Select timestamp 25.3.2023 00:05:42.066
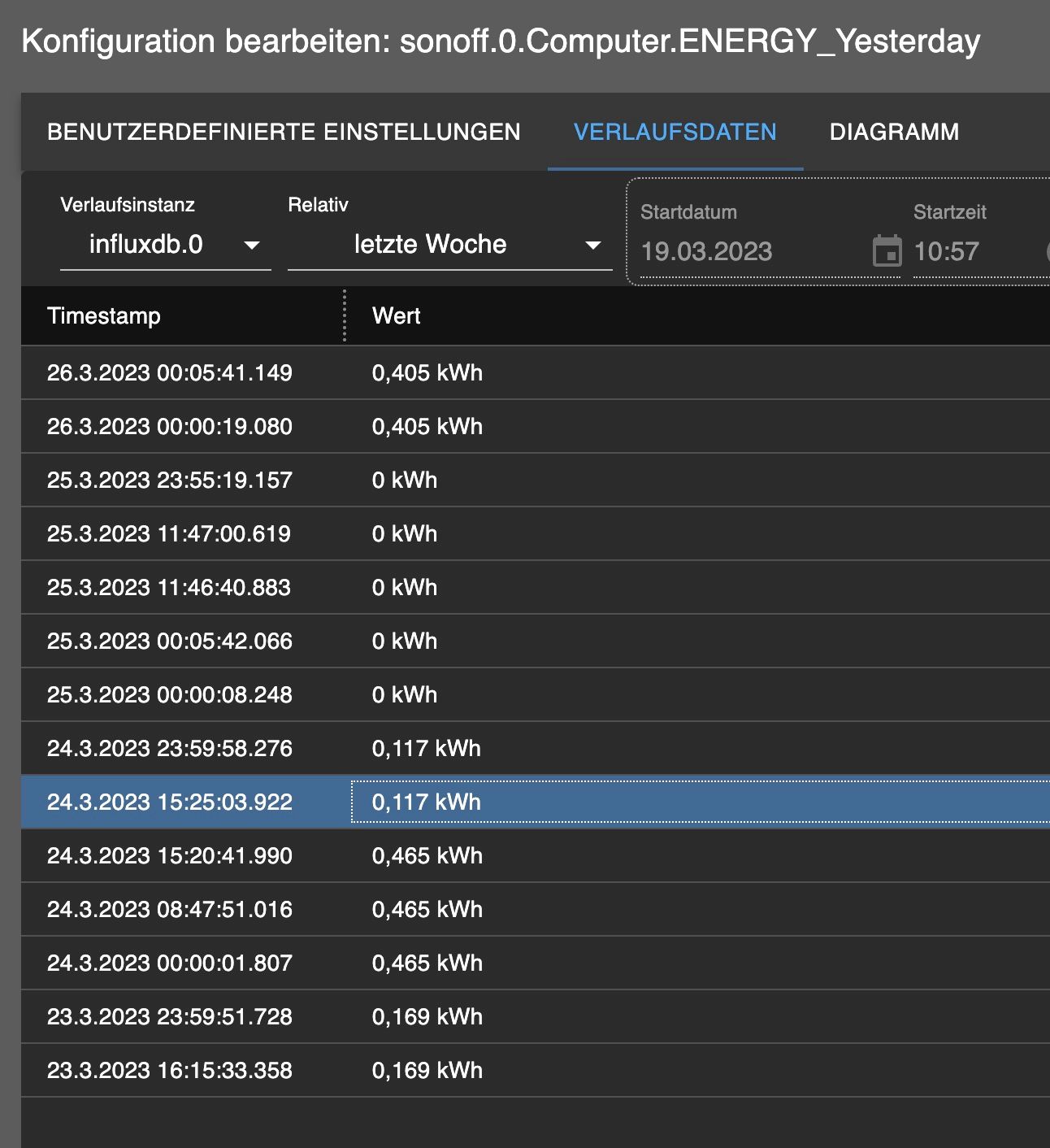 click(170, 641)
